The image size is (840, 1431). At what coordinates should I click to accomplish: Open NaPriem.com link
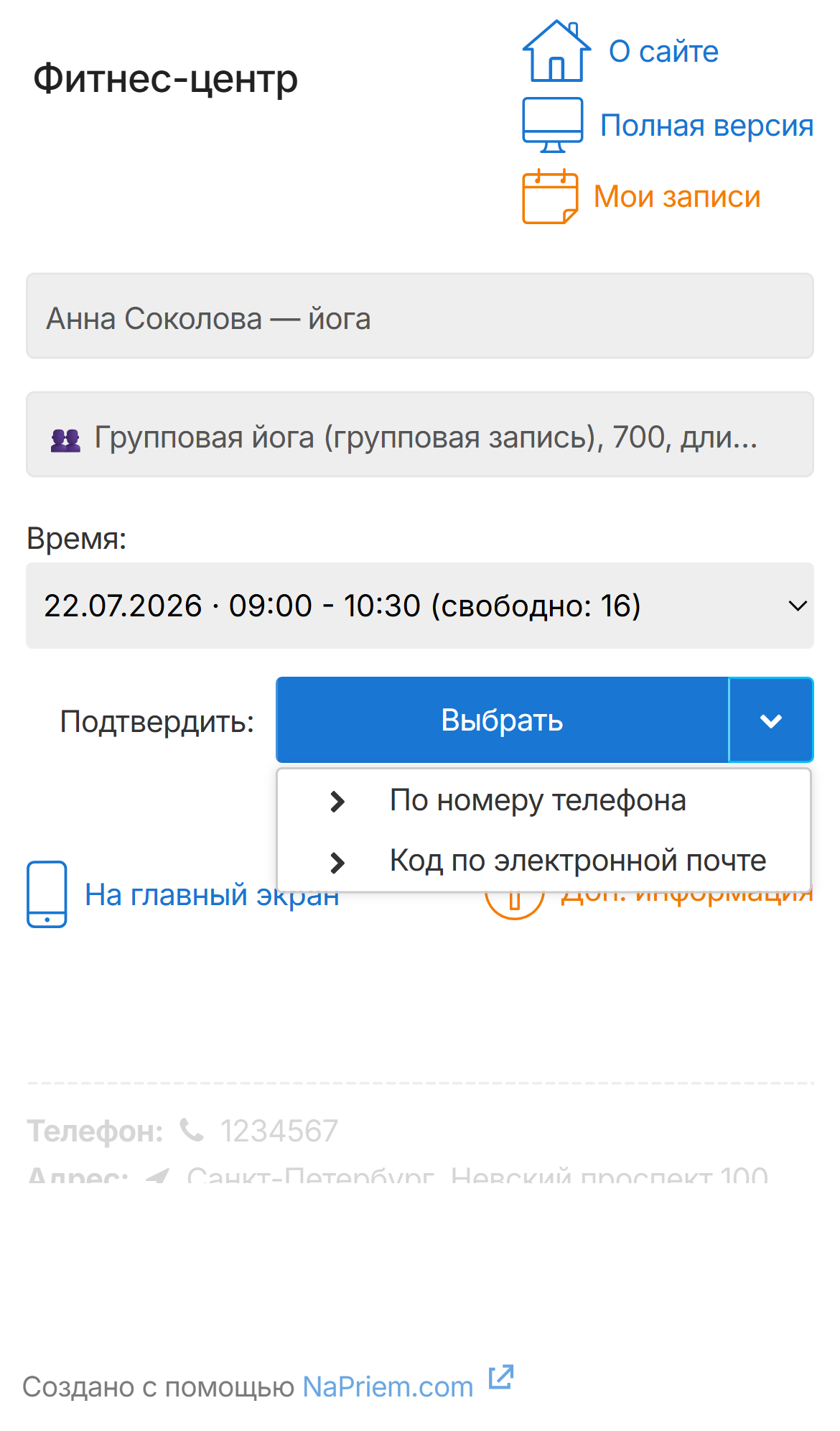point(388,1386)
